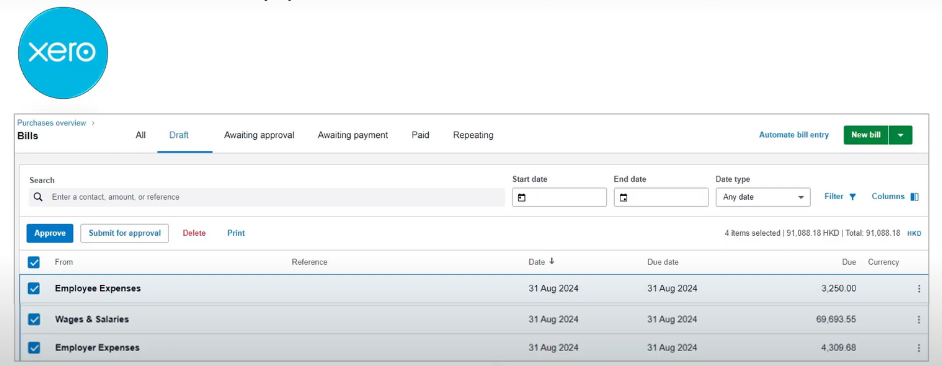The image size is (942, 366).
Task: Open the Start date calendar icon
Action: 521,198
